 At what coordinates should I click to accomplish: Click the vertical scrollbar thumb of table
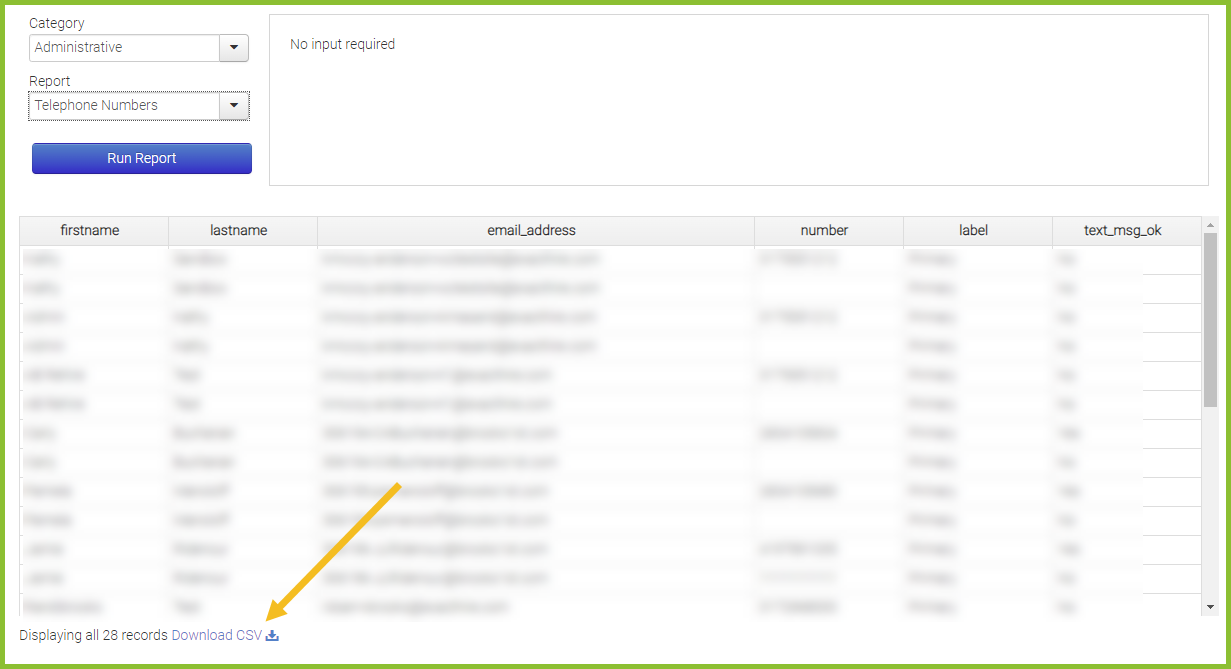click(x=1210, y=320)
